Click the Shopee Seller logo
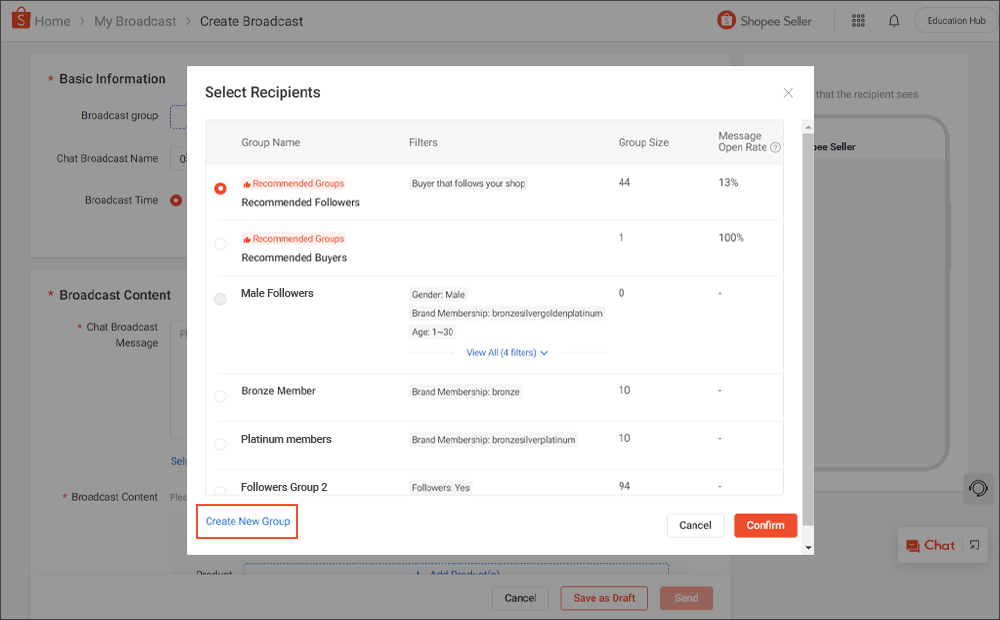 pos(764,20)
